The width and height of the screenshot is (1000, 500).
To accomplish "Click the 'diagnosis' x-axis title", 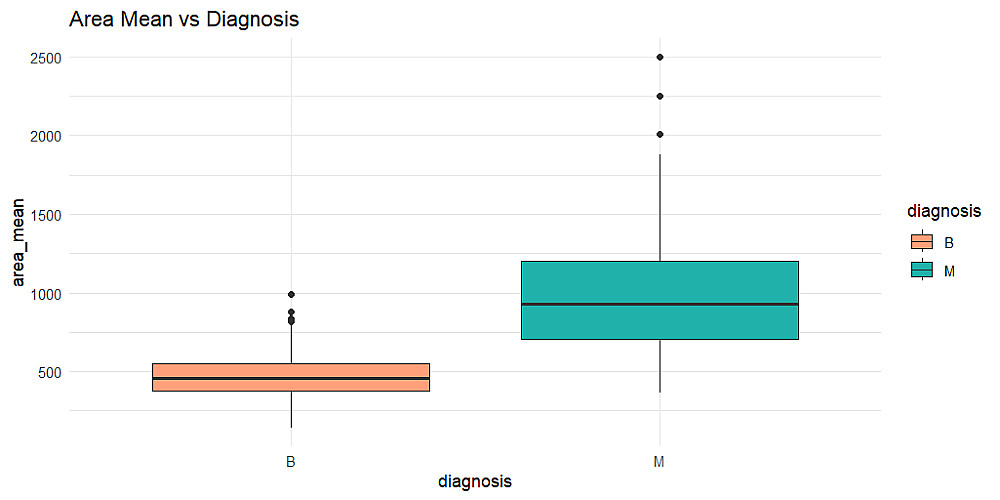I will (475, 482).
